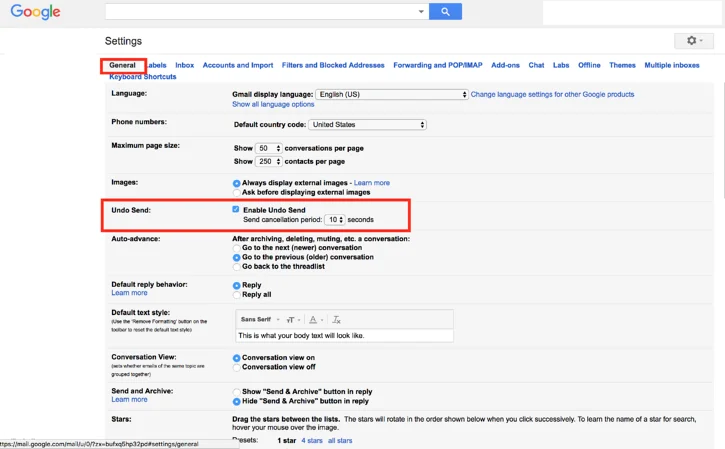Open conversations per page dropdown
Image resolution: width=725 pixels, height=449 pixels.
coord(269,148)
